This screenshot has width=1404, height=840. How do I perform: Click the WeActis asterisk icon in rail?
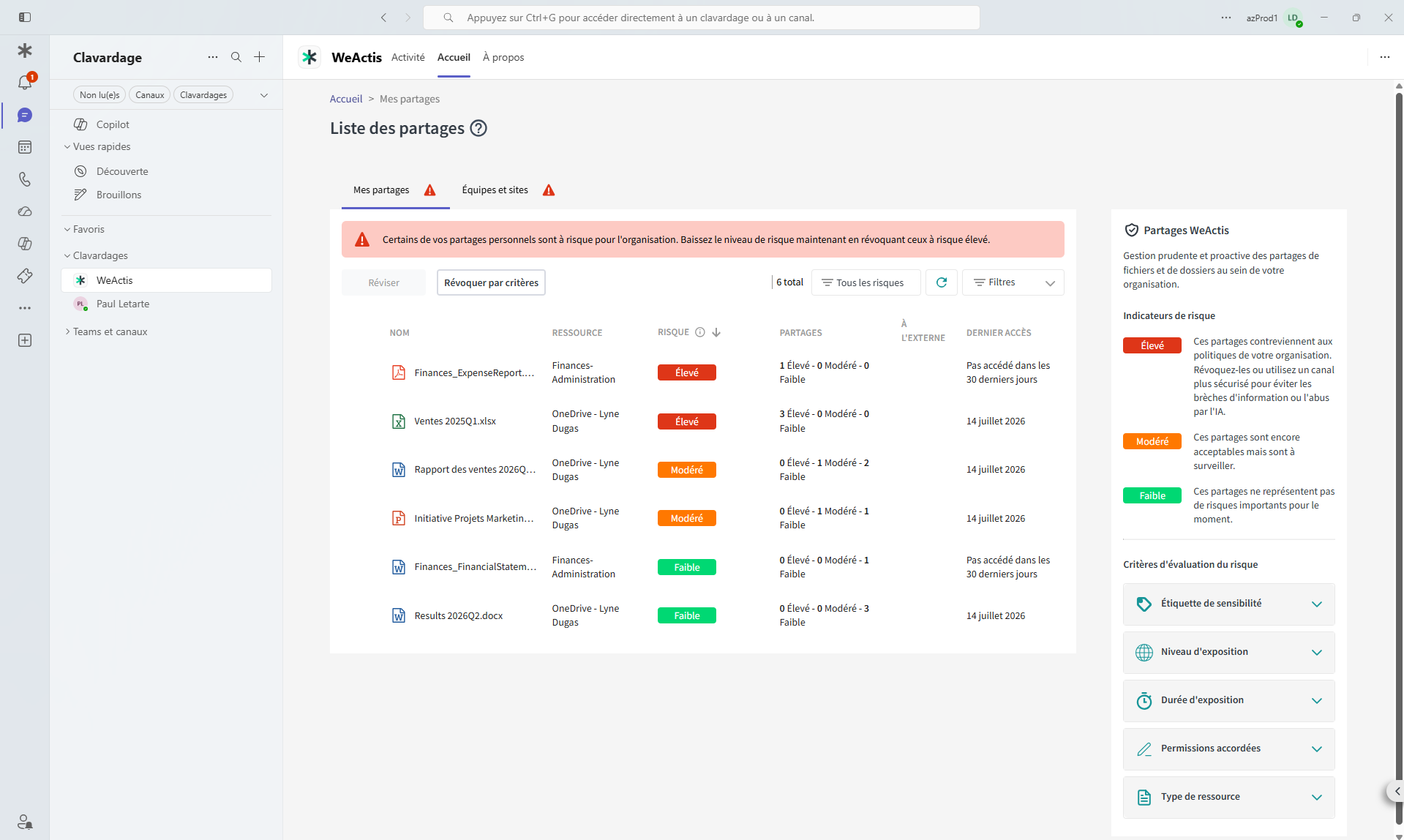click(x=25, y=50)
